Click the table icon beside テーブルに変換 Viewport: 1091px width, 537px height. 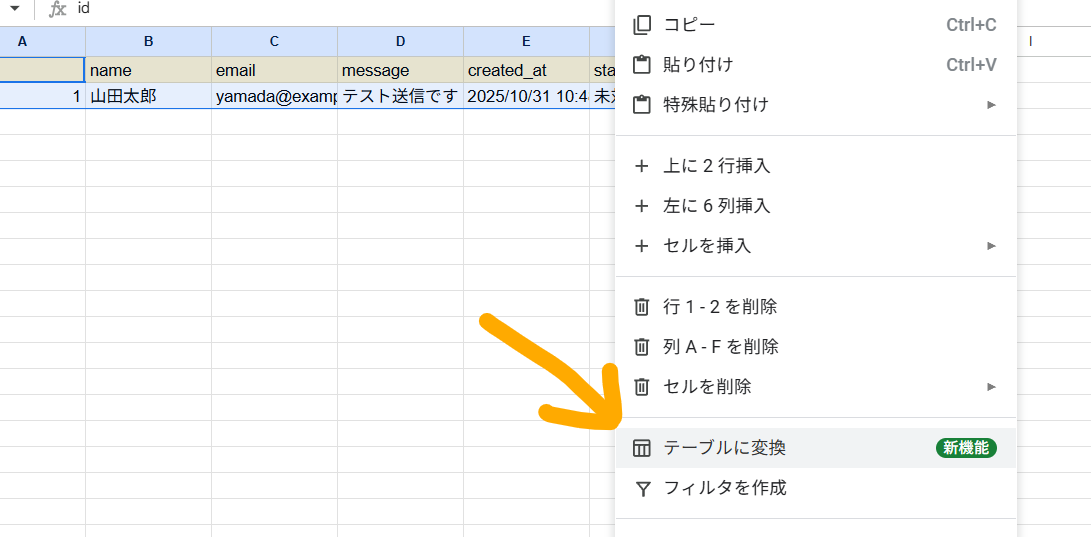[x=642, y=449]
